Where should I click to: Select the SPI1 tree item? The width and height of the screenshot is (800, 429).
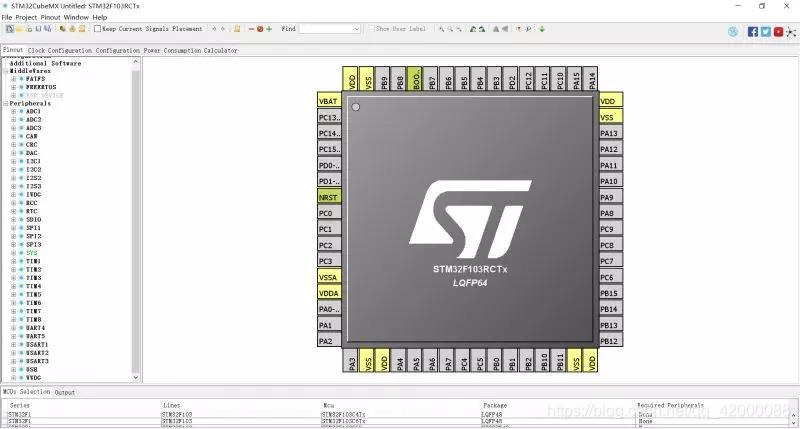[34, 228]
